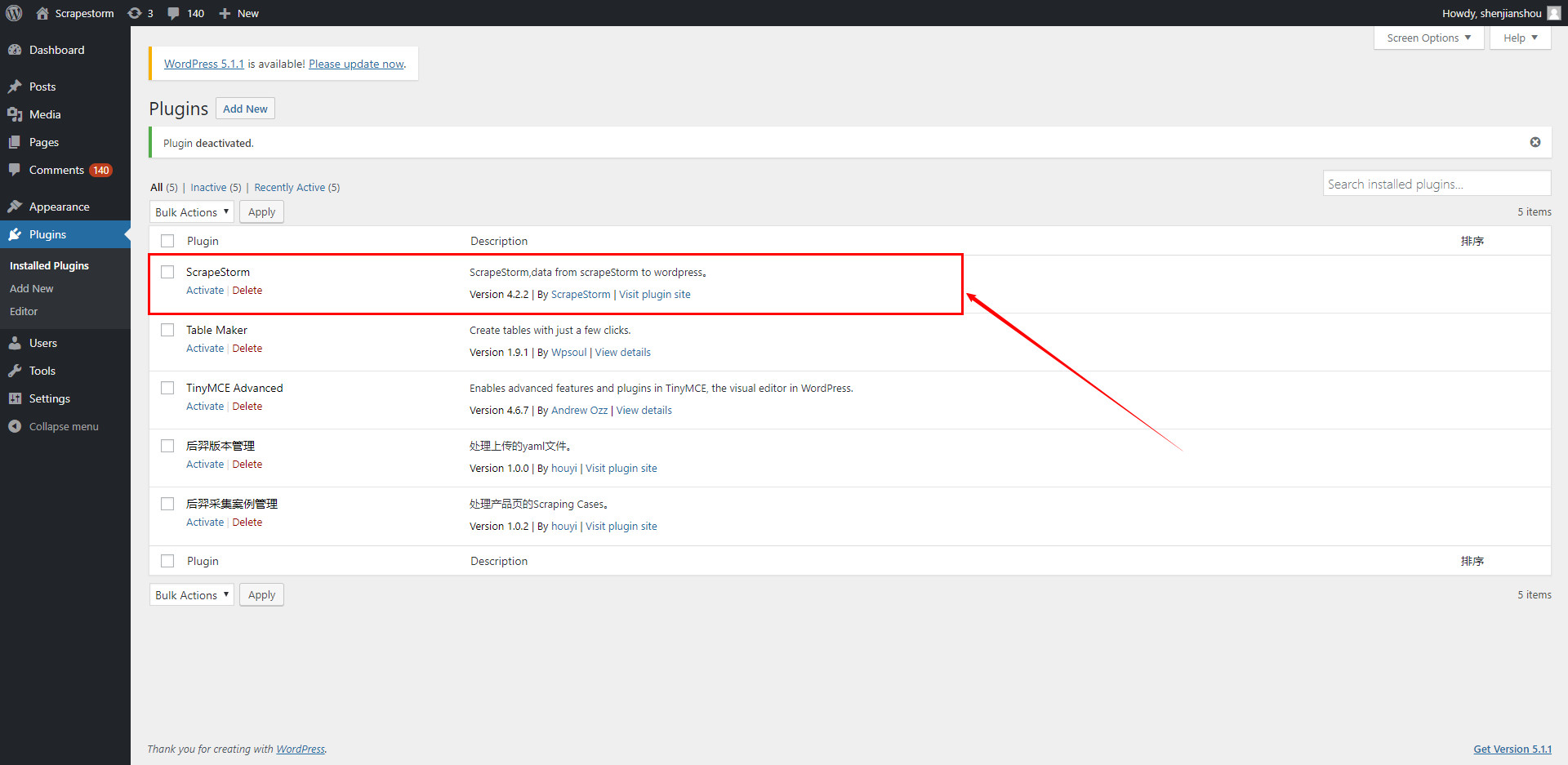Check the TinyMCE Advanced plugin checkbox
The width and height of the screenshot is (1568, 765).
pos(167,388)
